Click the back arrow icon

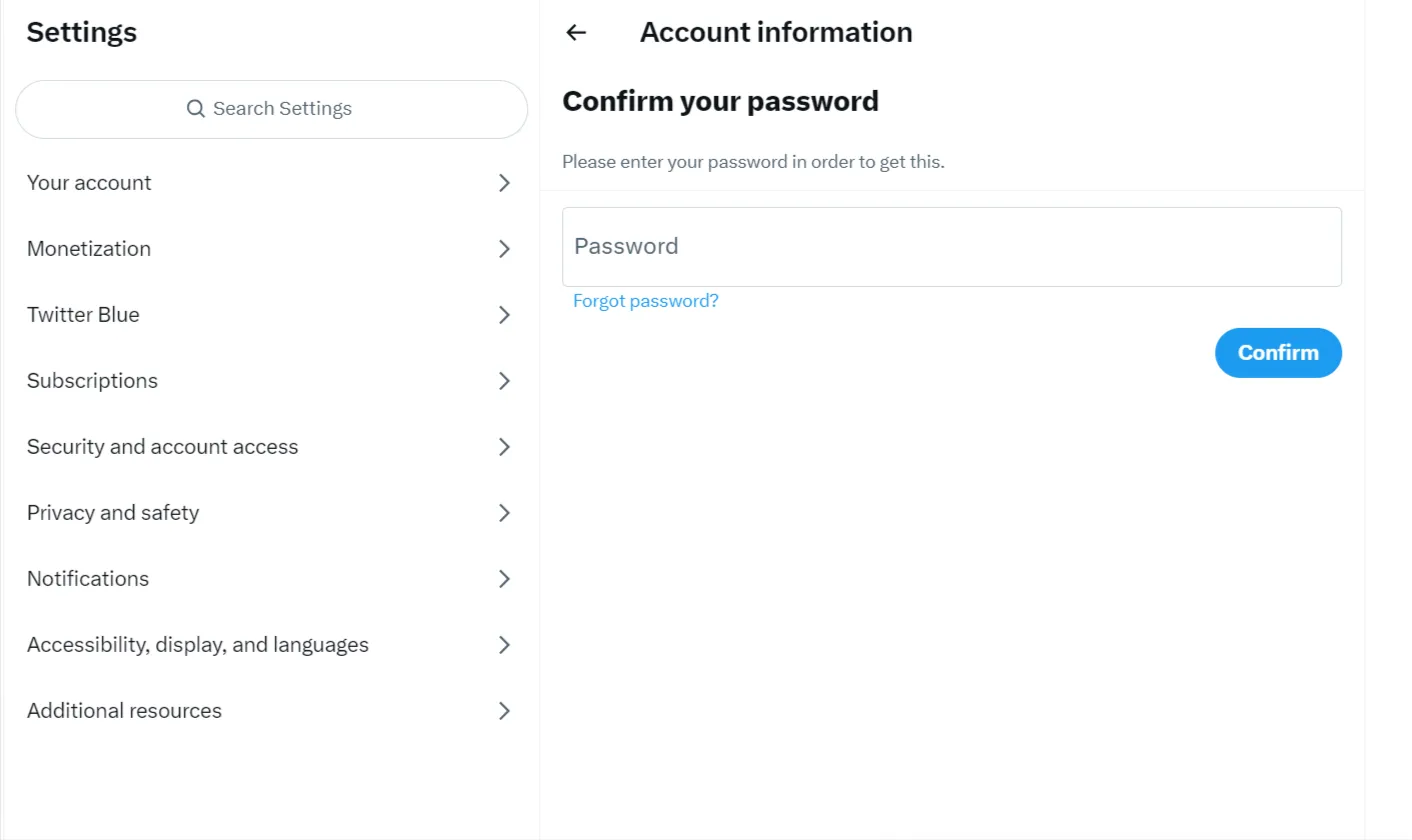[575, 32]
